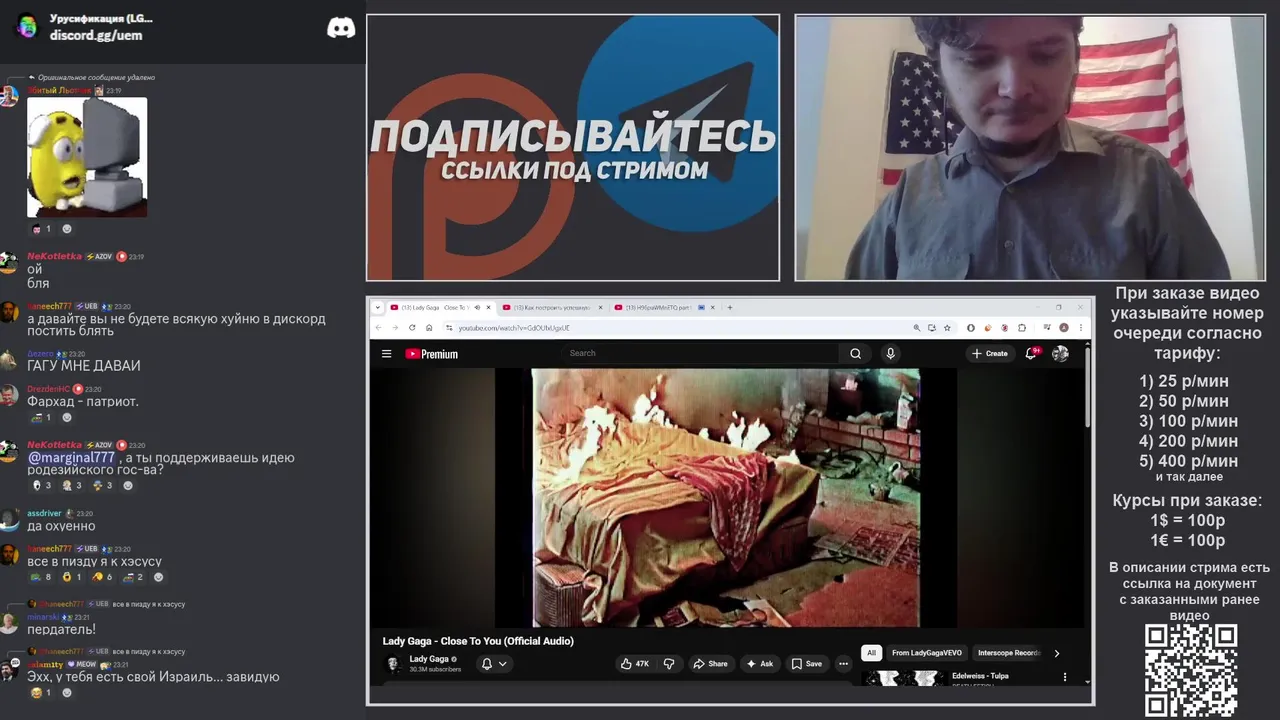Click the DrezdenHC username in chat
This screenshot has height=720, width=1280.
tap(48, 389)
